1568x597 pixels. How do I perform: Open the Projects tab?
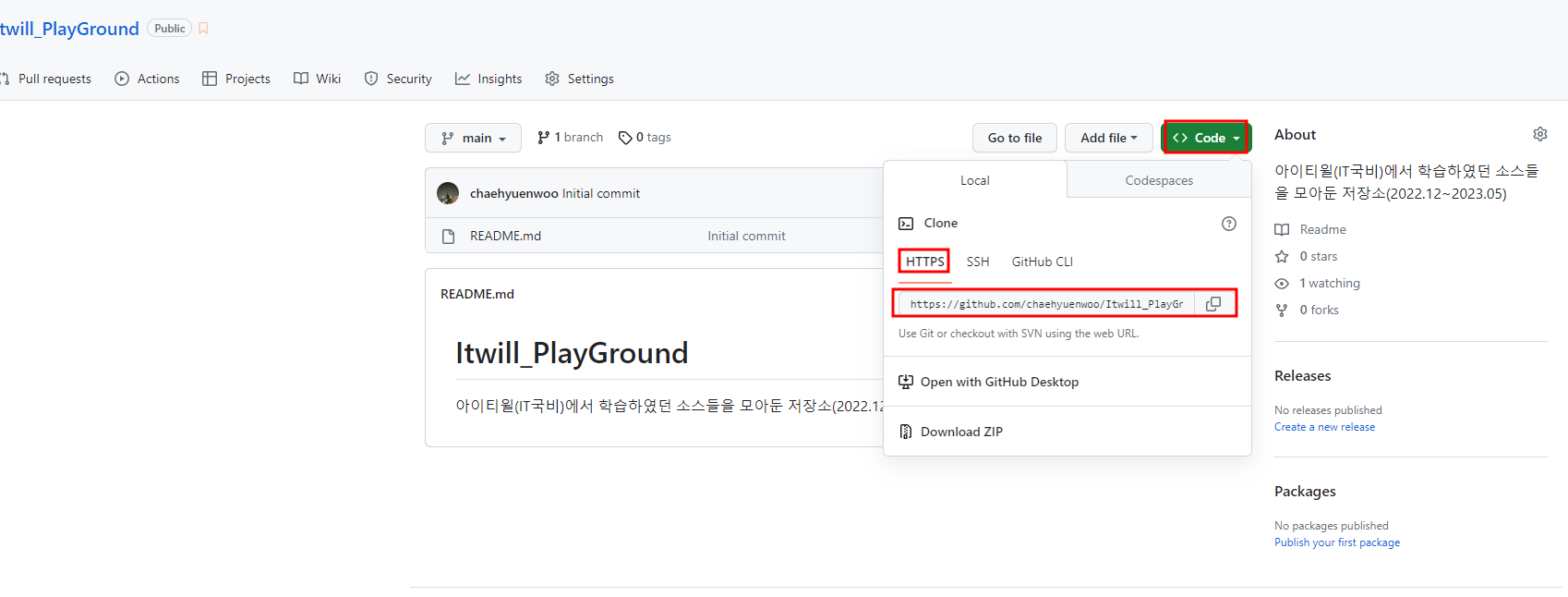pos(236,79)
